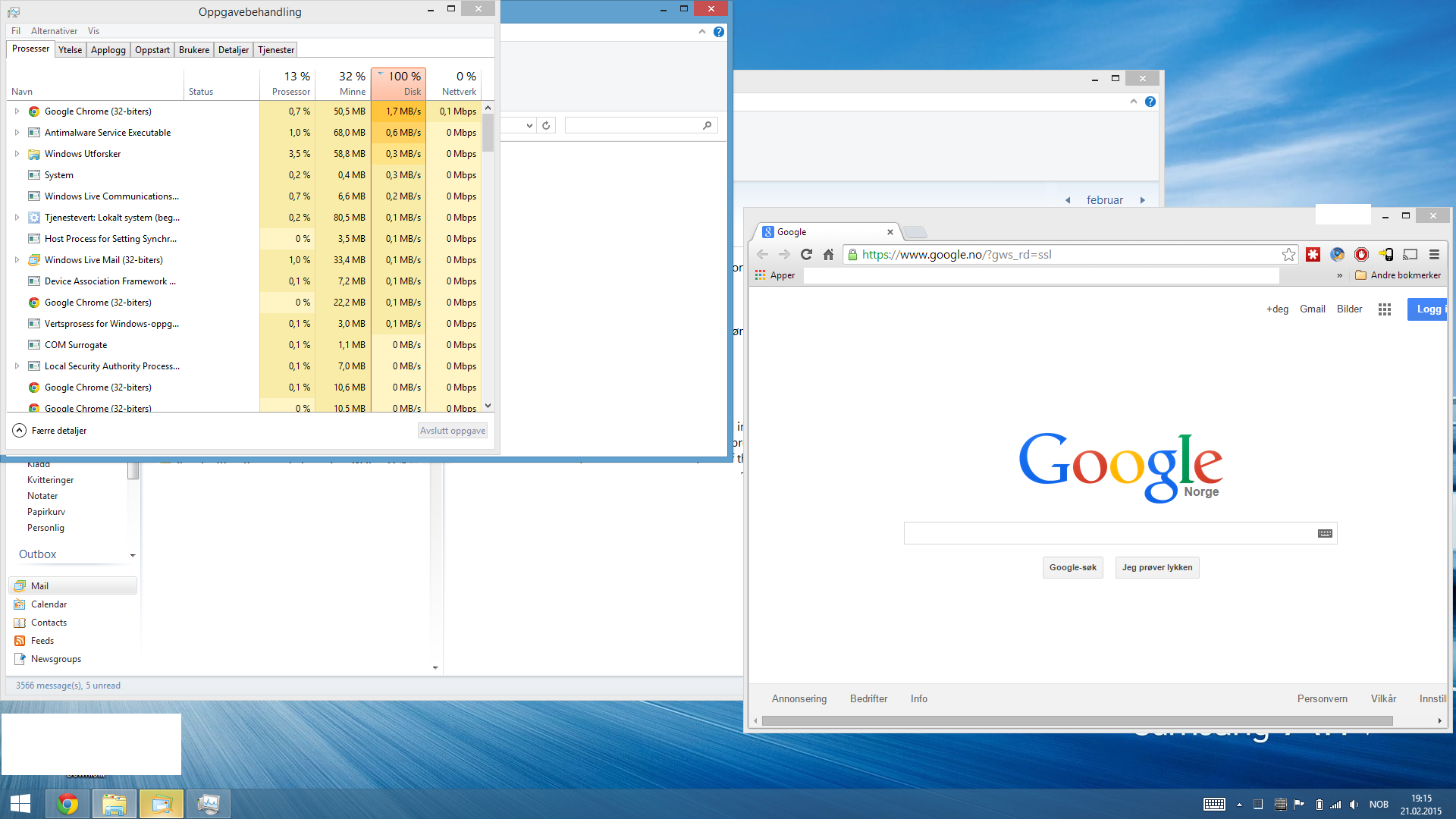Click the Google search input field
This screenshot has height=819, width=1456.
pyautogui.click(x=1107, y=534)
